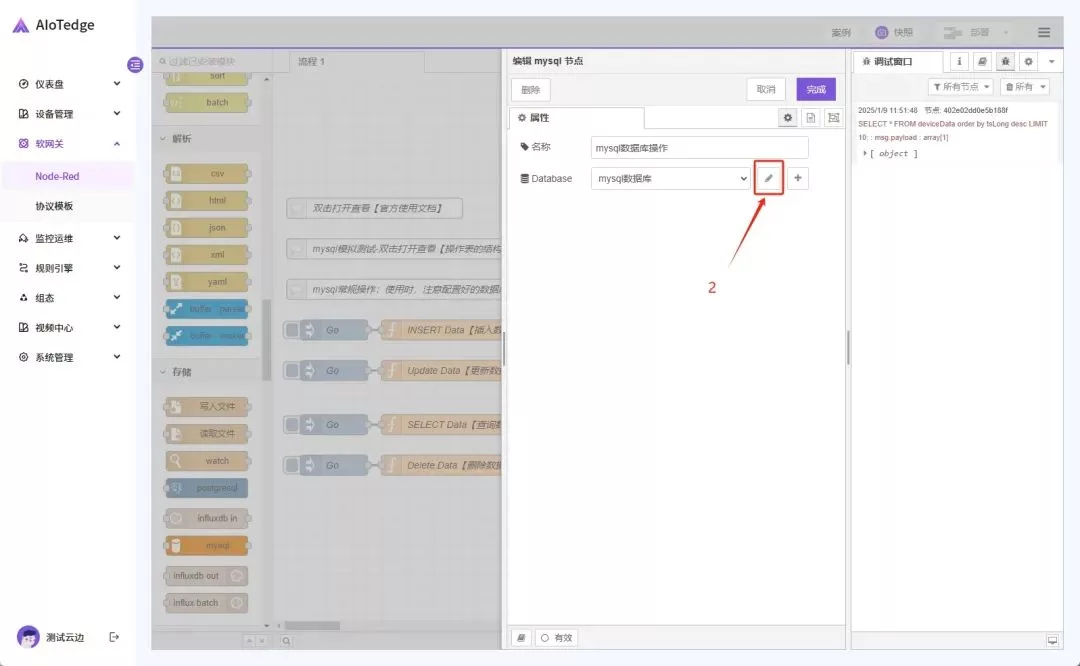The width and height of the screenshot is (1080, 666).
Task: Log out using the exit icon
Action: point(114,637)
